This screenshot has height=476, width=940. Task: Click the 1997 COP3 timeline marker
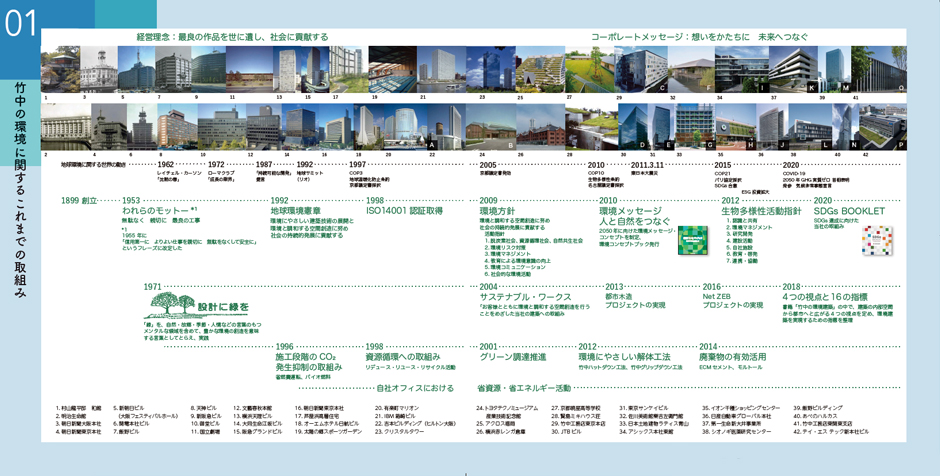coord(357,164)
